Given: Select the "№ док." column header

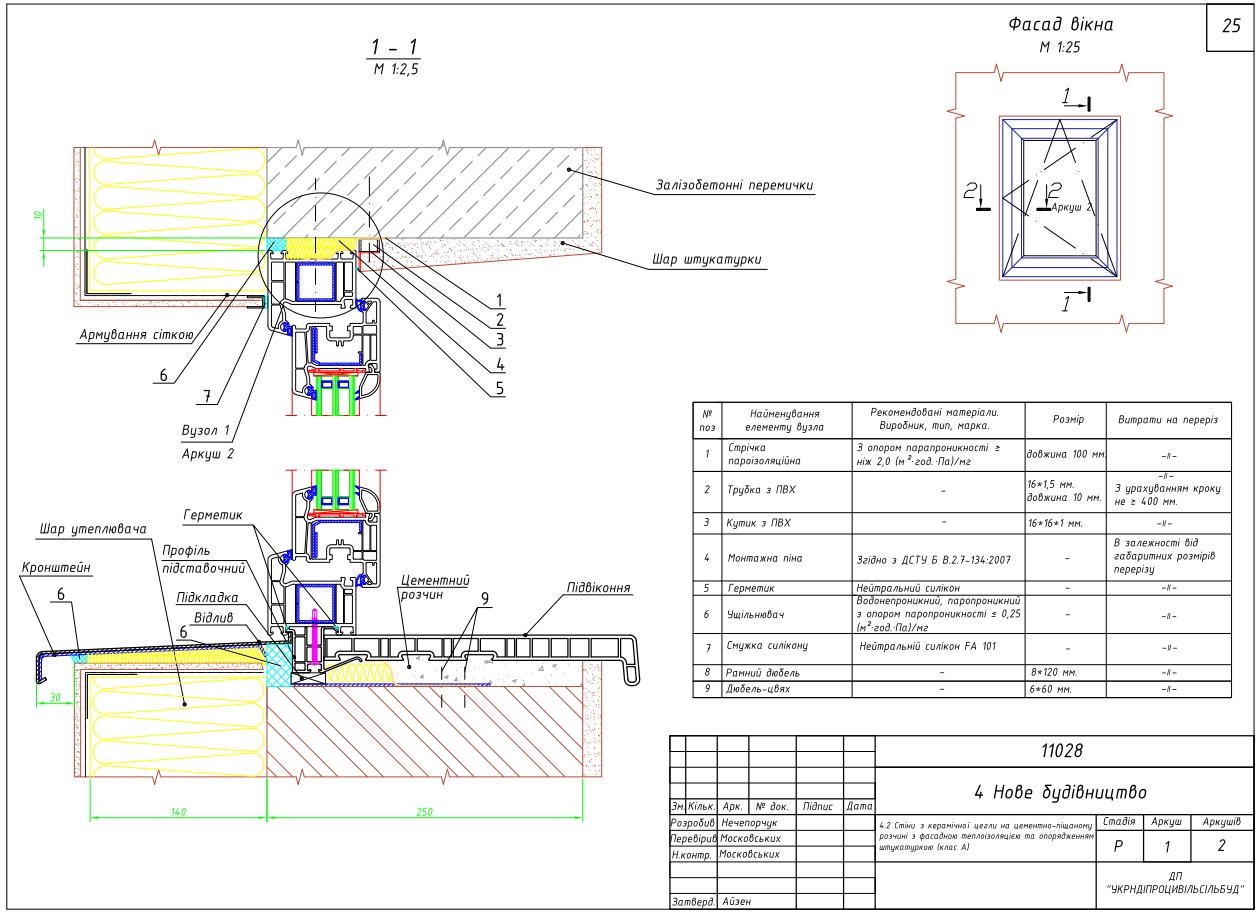Looking at the screenshot, I should (774, 805).
